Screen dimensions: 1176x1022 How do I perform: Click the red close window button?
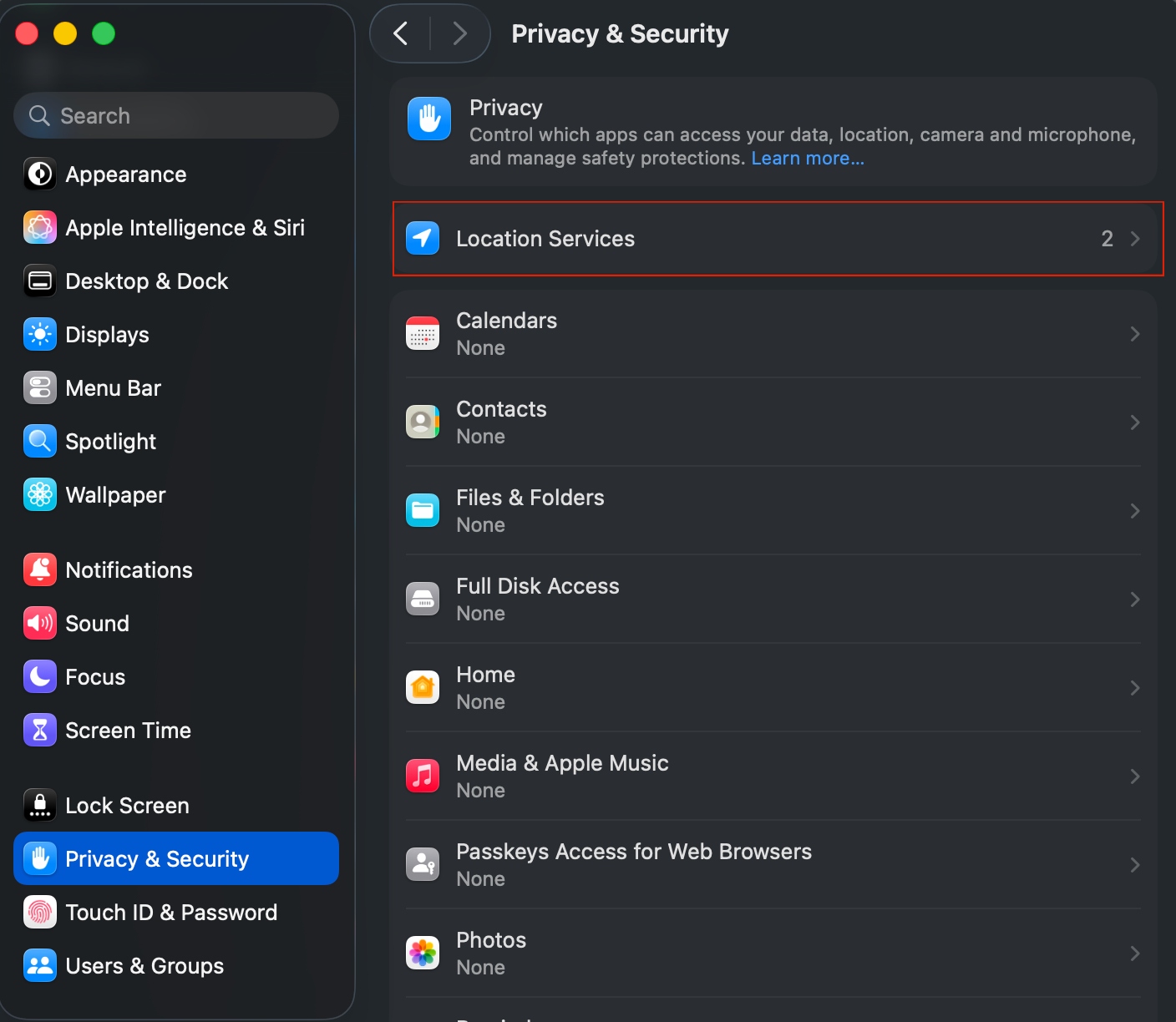27,33
